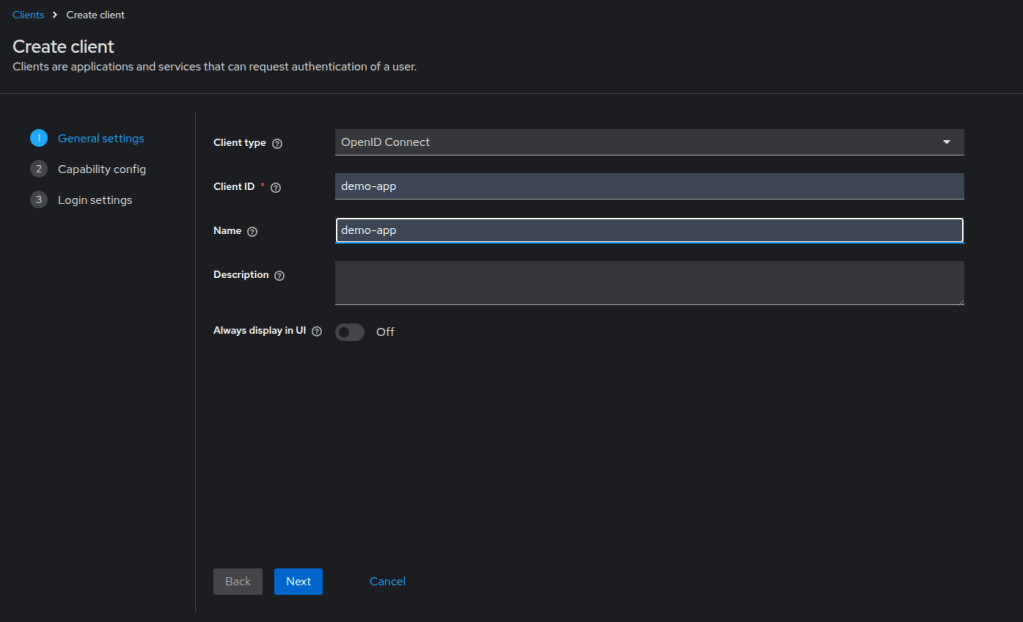Screen dimensions: 1023x622
Task: Click the Client type dropdown caret icon
Action: (946, 142)
